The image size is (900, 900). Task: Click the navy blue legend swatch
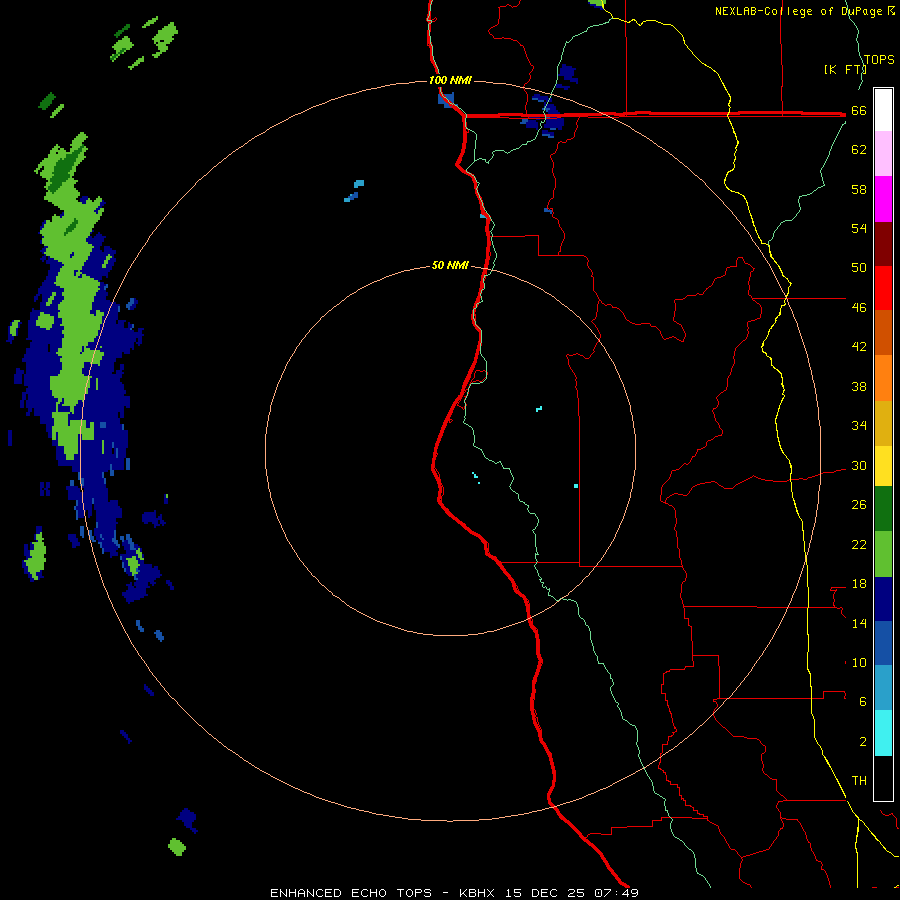[x=883, y=599]
